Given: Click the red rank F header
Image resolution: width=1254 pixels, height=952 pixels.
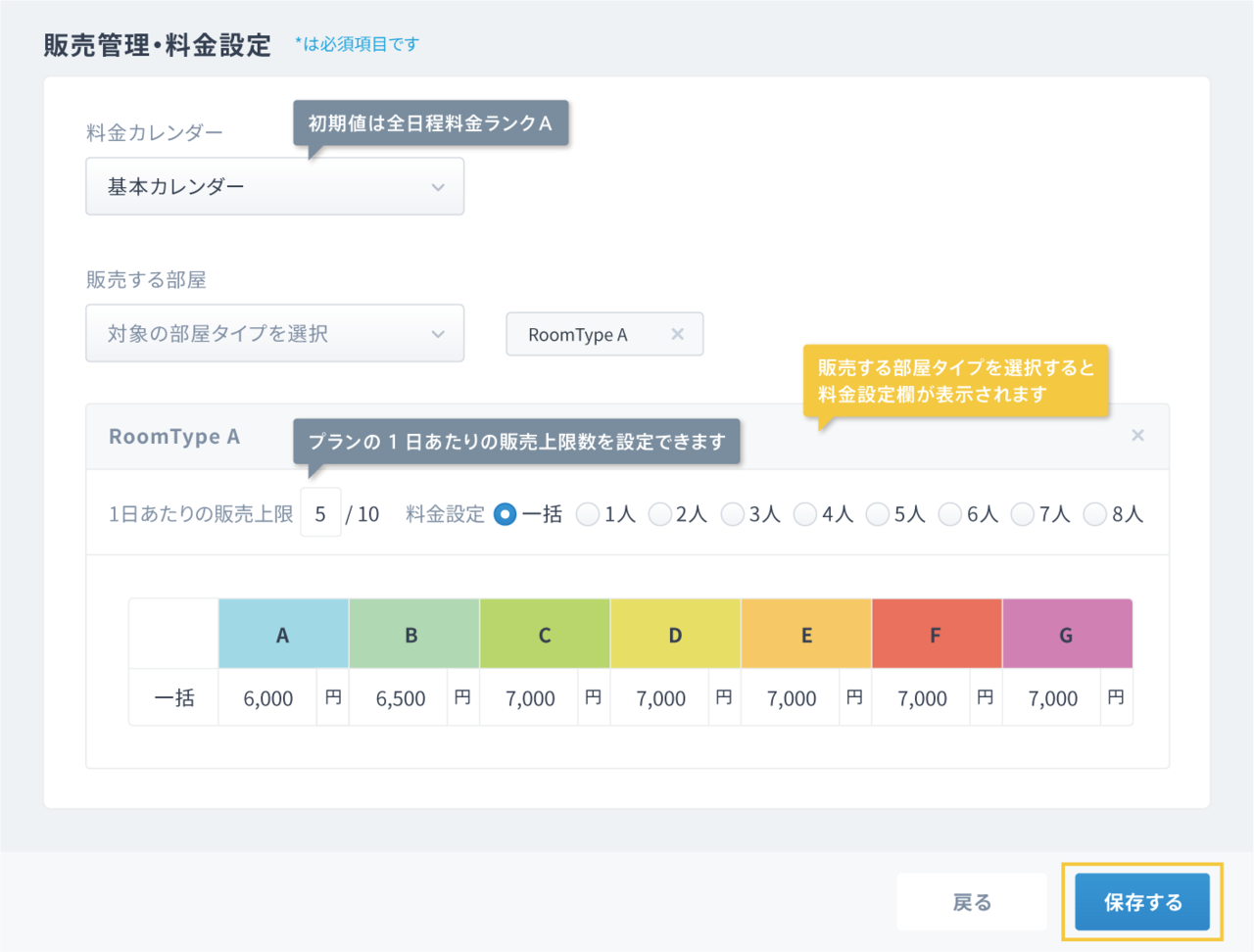Looking at the screenshot, I should pyautogui.click(x=936, y=635).
